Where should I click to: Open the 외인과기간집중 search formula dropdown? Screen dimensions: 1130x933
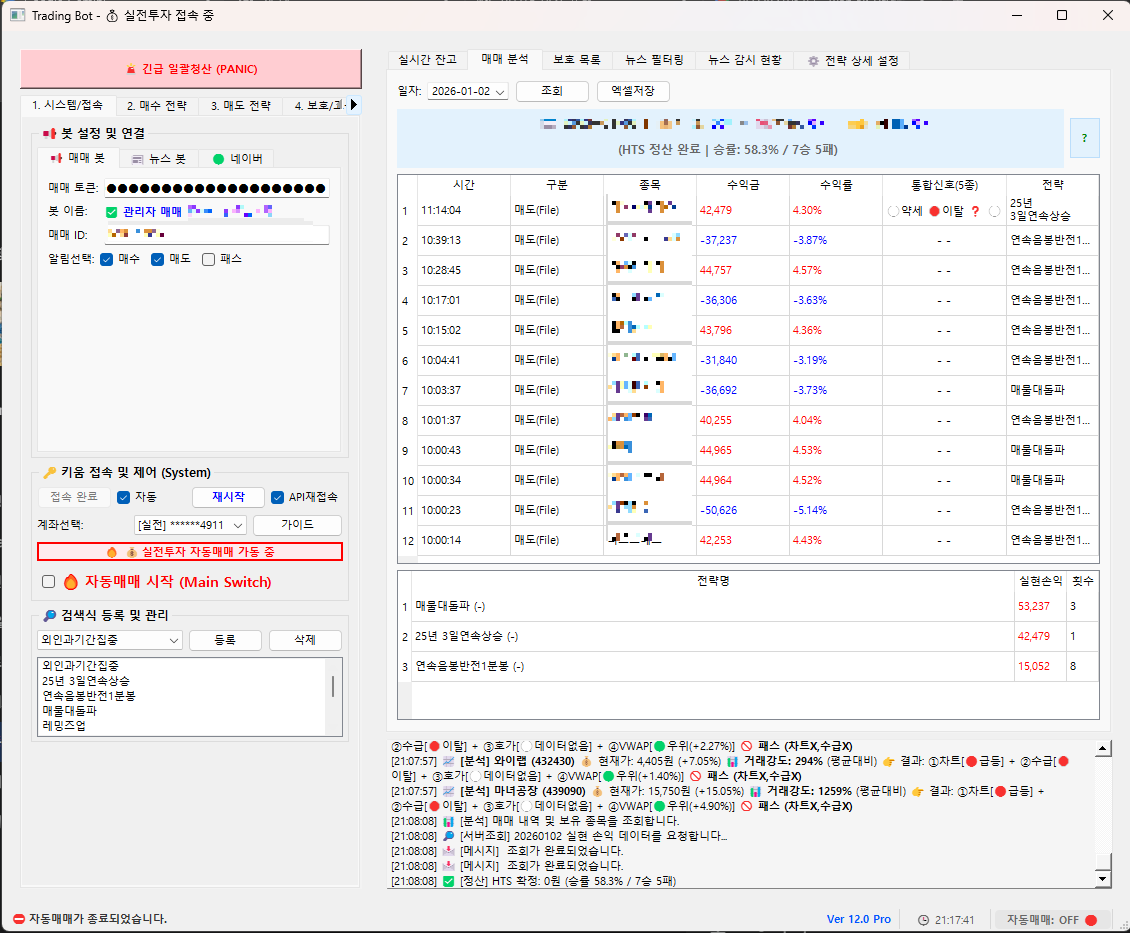coord(110,640)
